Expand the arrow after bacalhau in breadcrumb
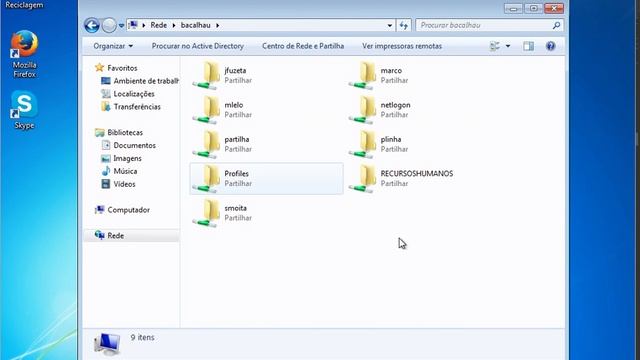Viewport: 640px width, 360px height. coord(218,25)
